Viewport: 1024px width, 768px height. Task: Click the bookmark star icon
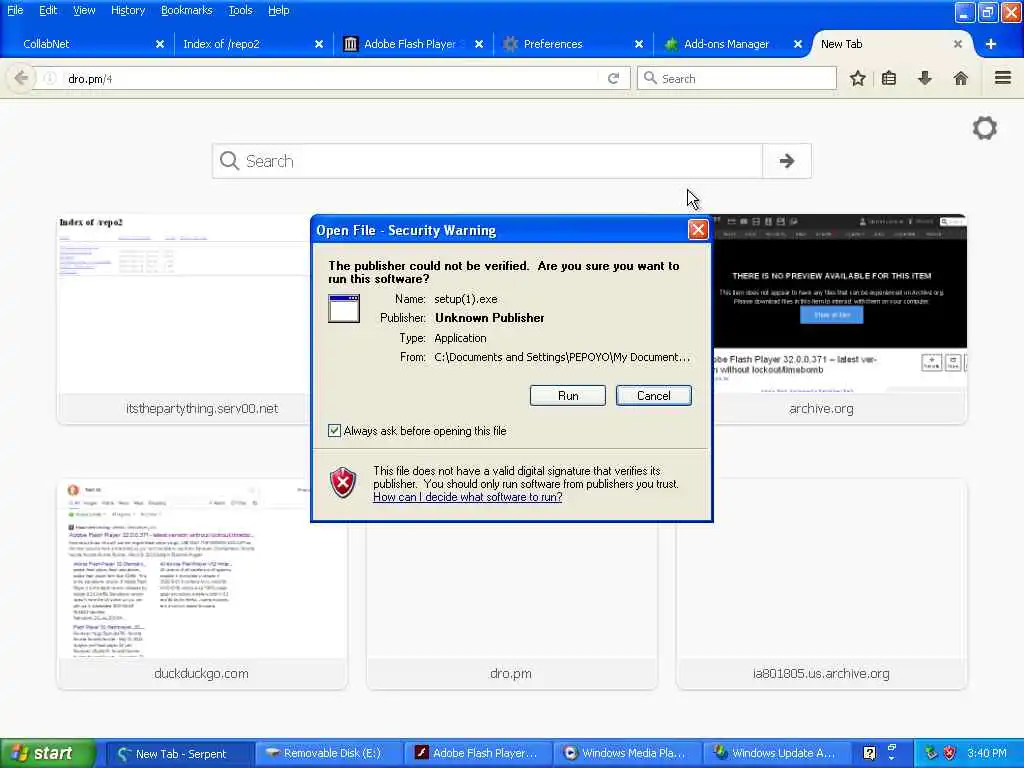coord(857,78)
